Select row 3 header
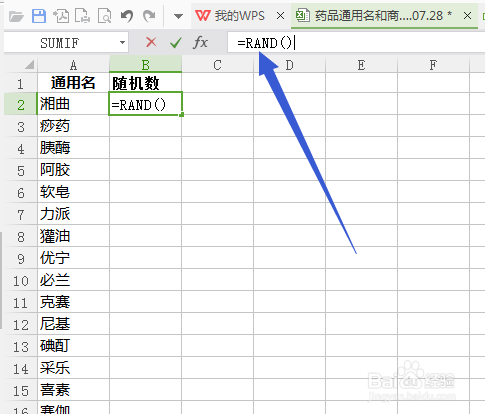Screen dimensions: 485x414 20,127
